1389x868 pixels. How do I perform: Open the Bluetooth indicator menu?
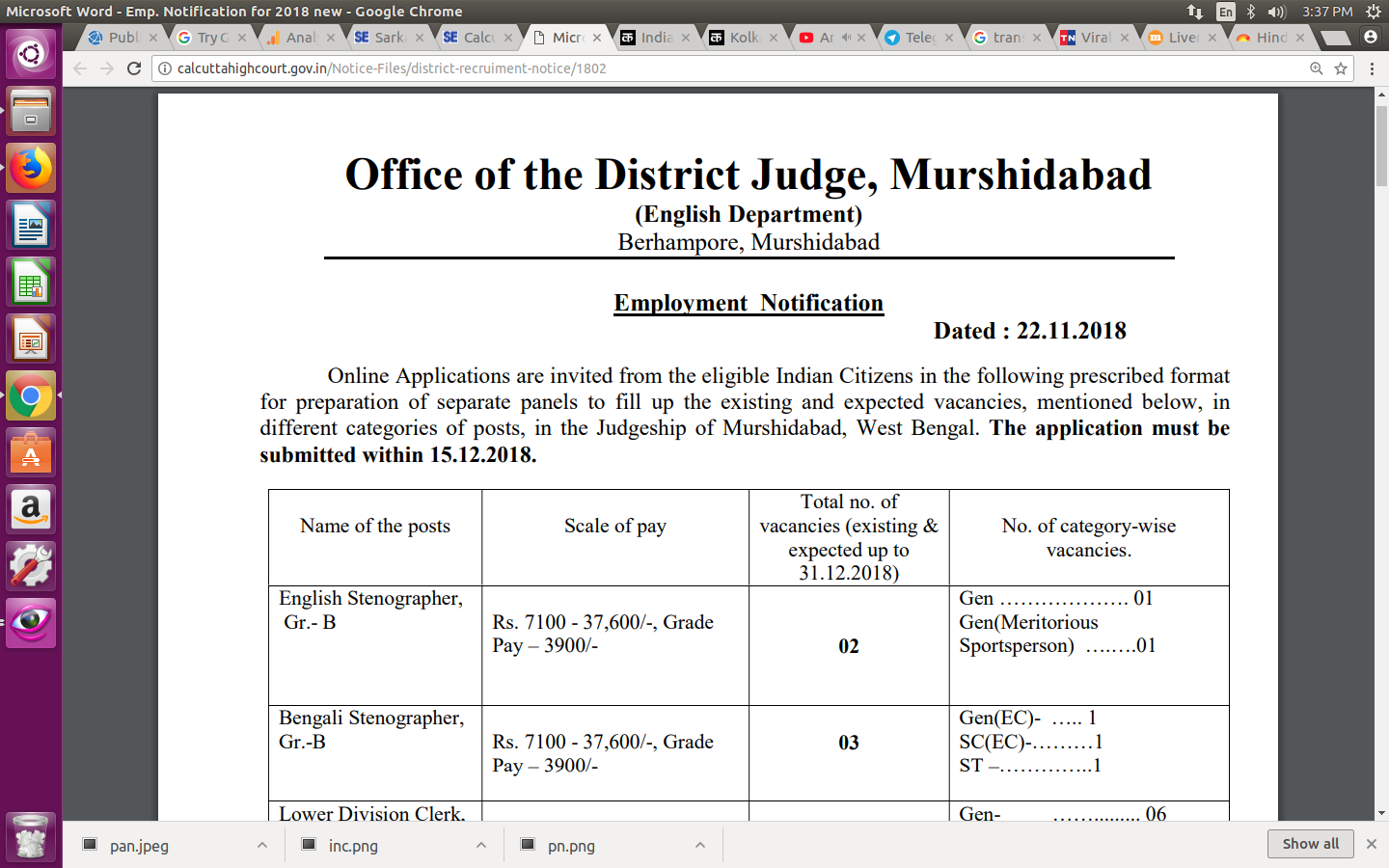(x=1251, y=12)
